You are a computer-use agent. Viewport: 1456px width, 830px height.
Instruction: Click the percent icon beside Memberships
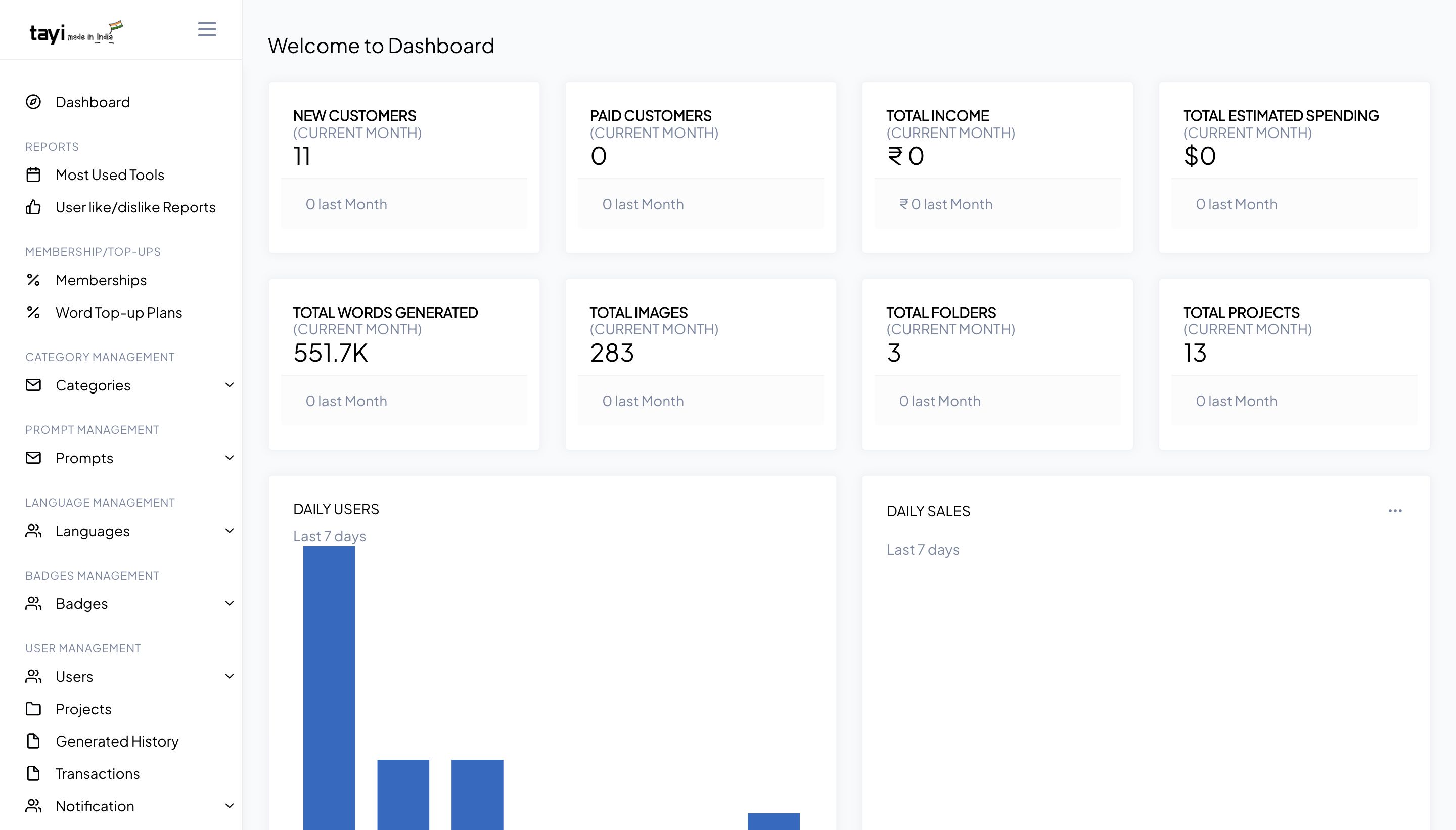tap(33, 280)
